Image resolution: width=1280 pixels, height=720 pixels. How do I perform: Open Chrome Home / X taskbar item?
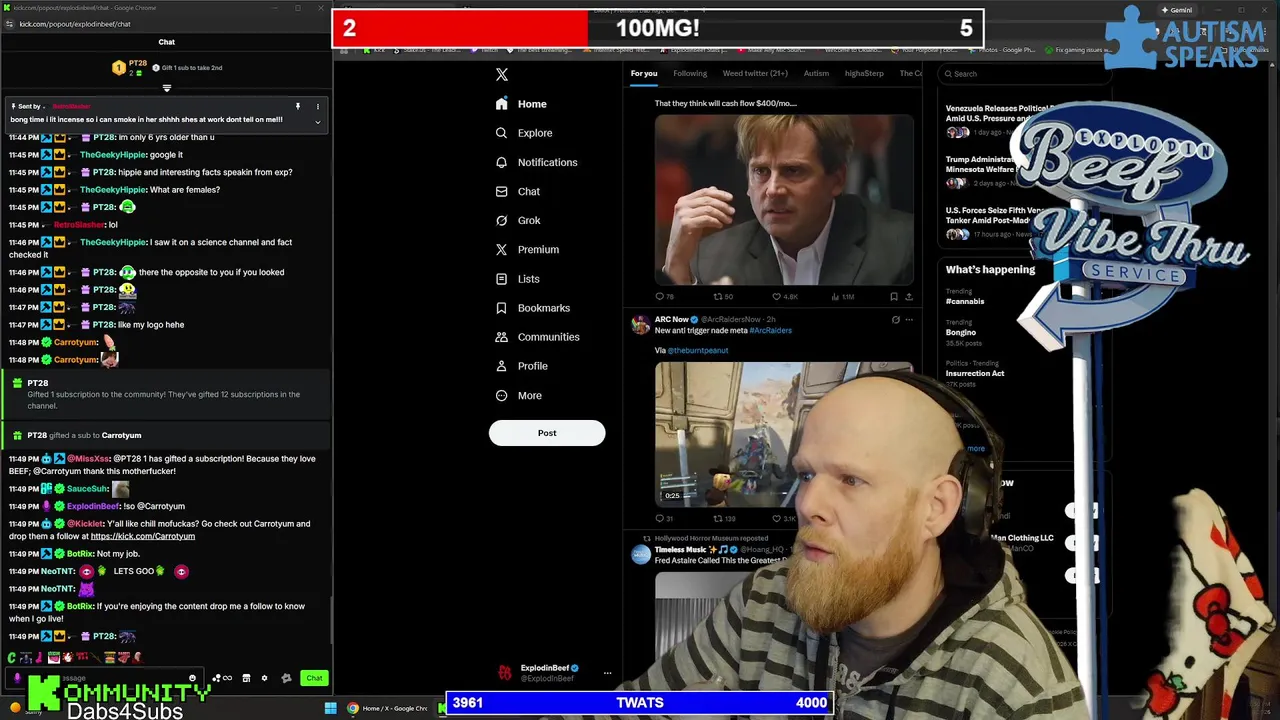pyautogui.click(x=387, y=708)
